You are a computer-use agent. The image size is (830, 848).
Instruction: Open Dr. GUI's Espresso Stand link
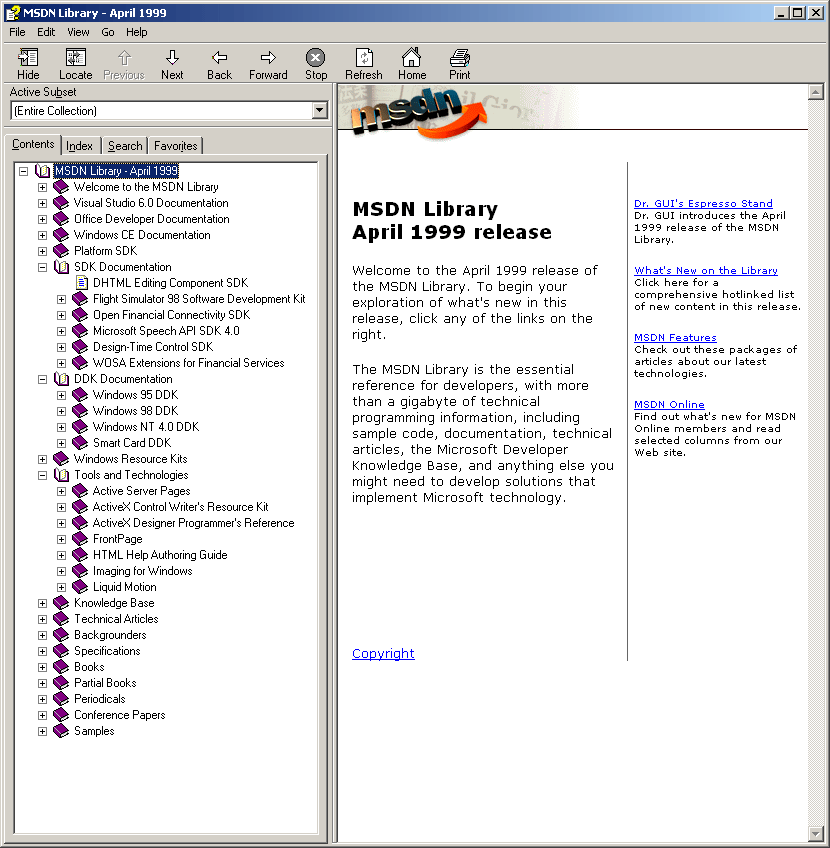coord(703,203)
